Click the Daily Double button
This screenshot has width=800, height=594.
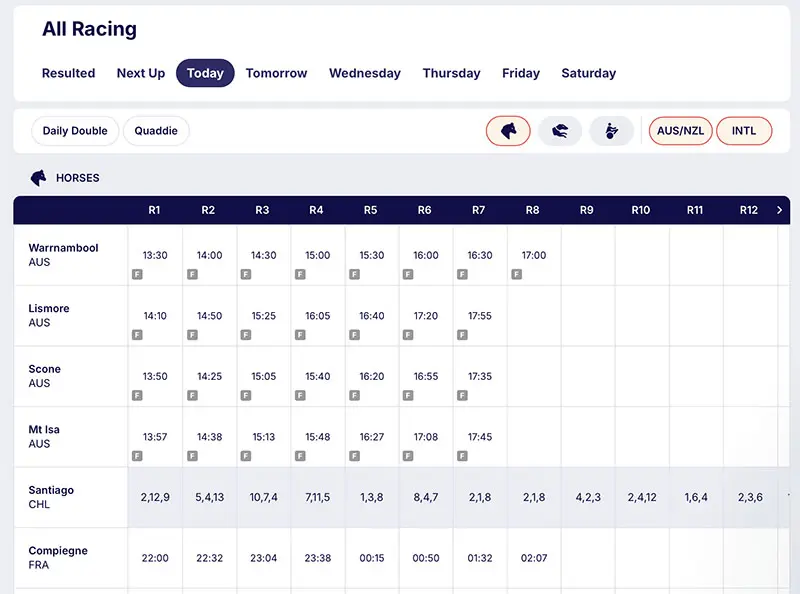pos(74,131)
